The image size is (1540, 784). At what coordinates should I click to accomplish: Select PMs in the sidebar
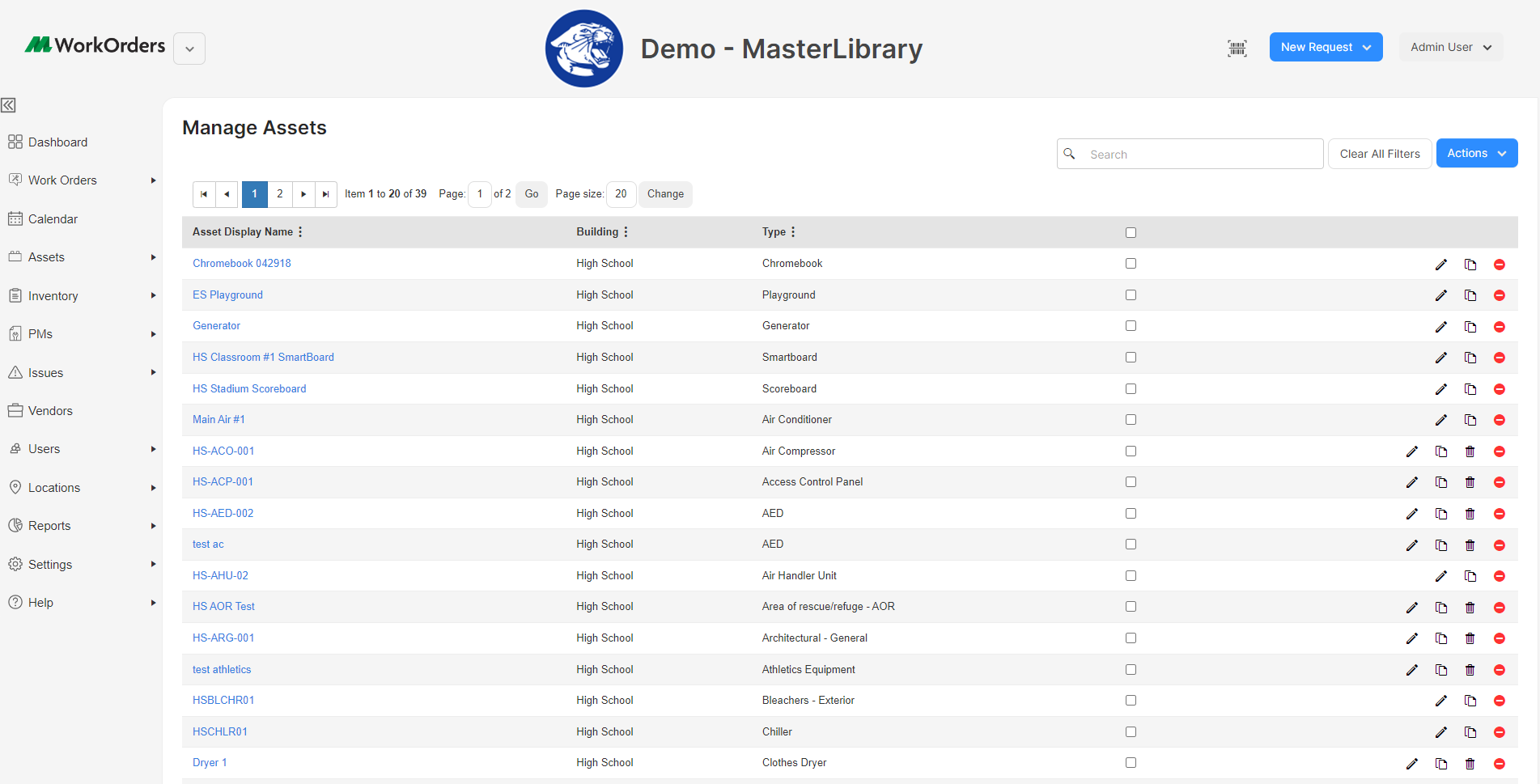[x=40, y=334]
